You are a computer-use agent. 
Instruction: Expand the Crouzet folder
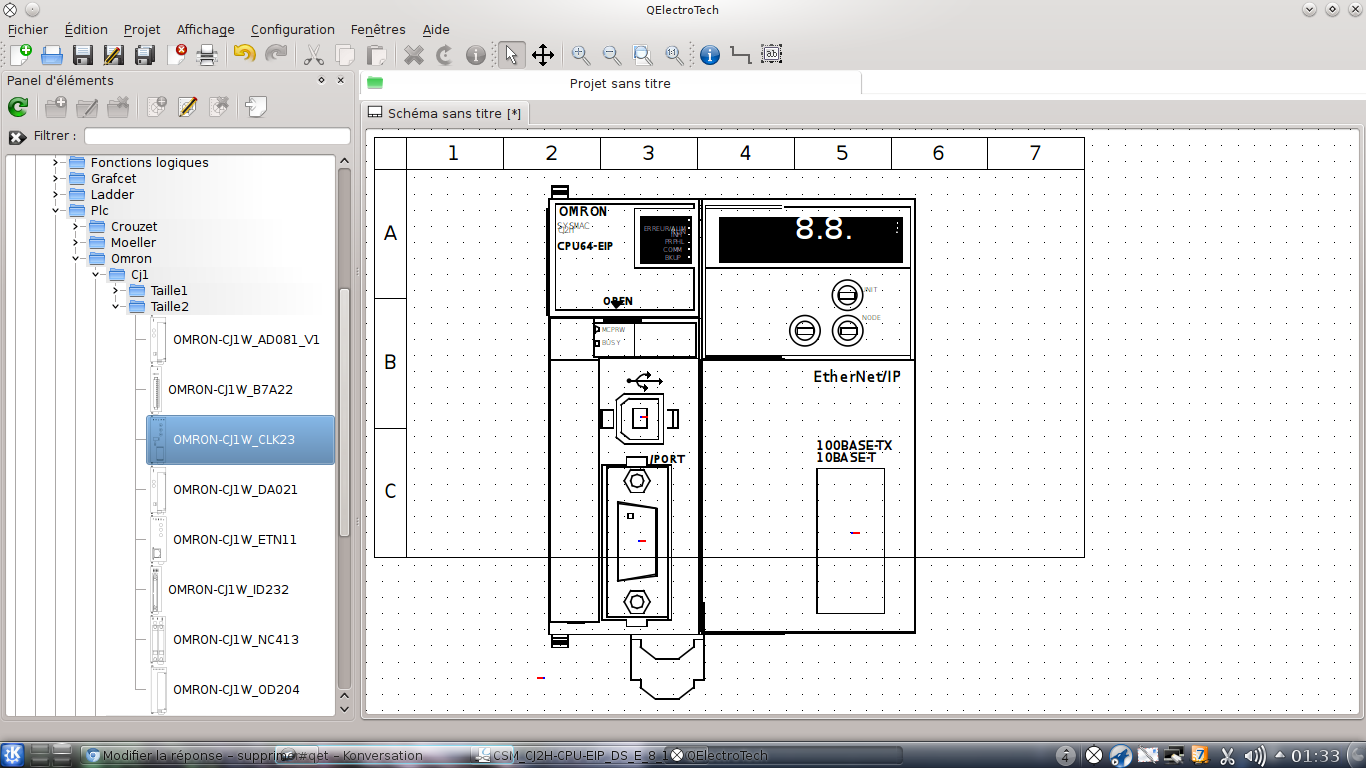tap(75, 226)
